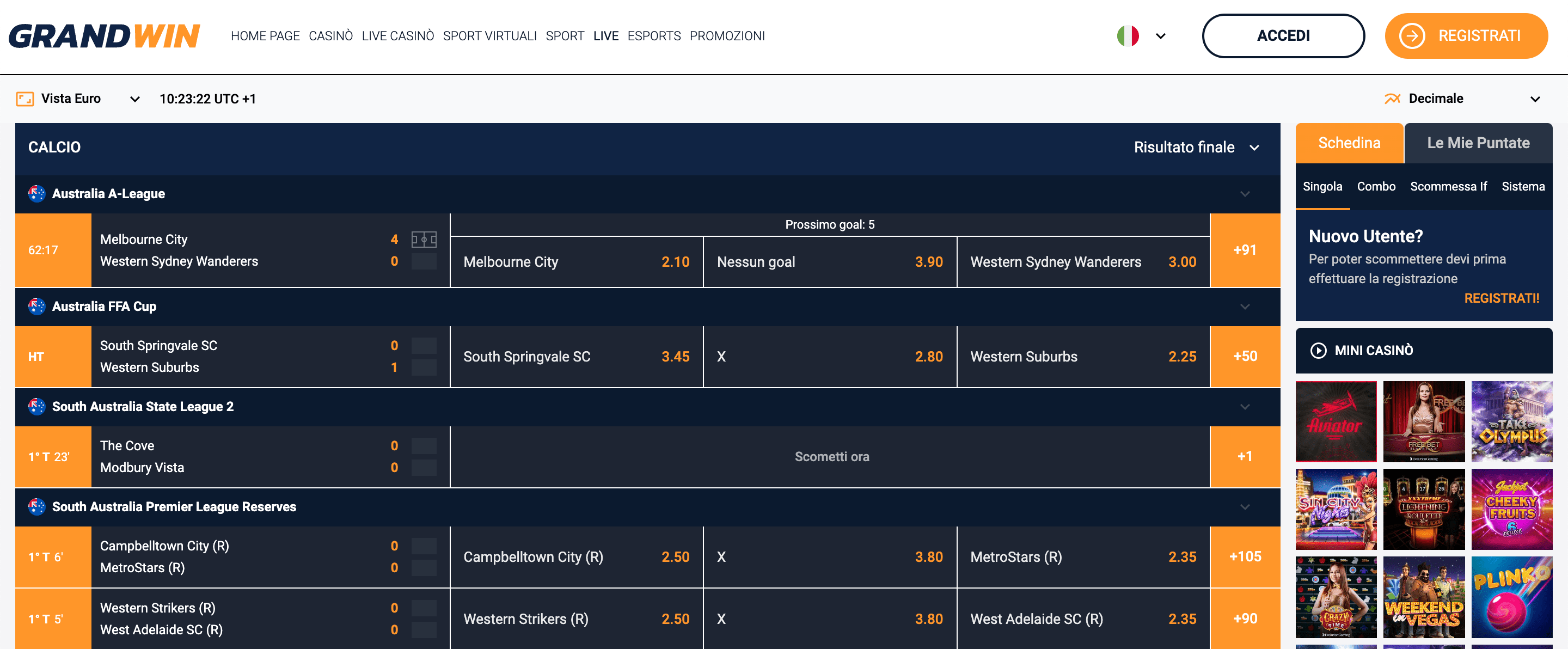Open the Cheeky Fruits game thumbnail

pos(1512,509)
